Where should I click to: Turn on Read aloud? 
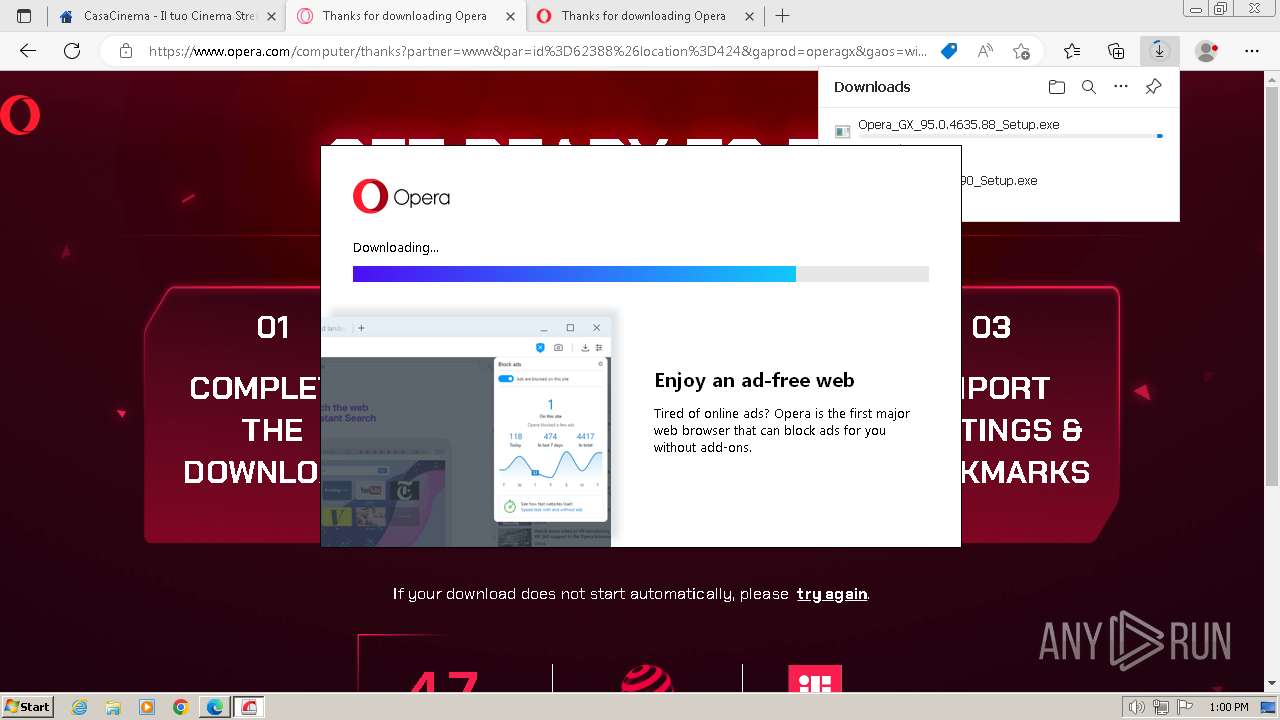985,51
